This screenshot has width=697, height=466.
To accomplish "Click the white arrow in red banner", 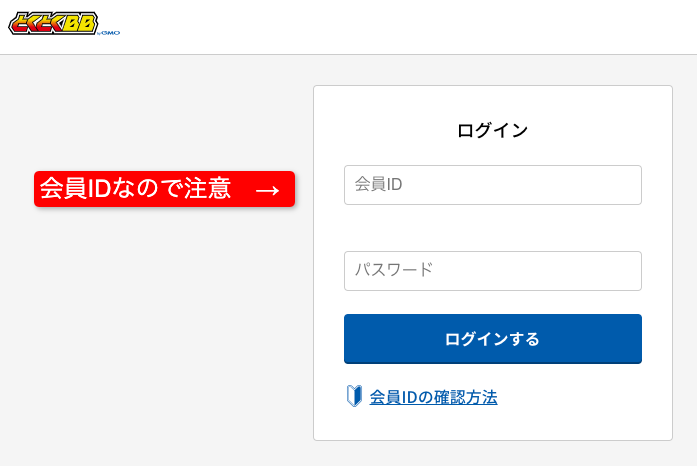I will 268,191.
